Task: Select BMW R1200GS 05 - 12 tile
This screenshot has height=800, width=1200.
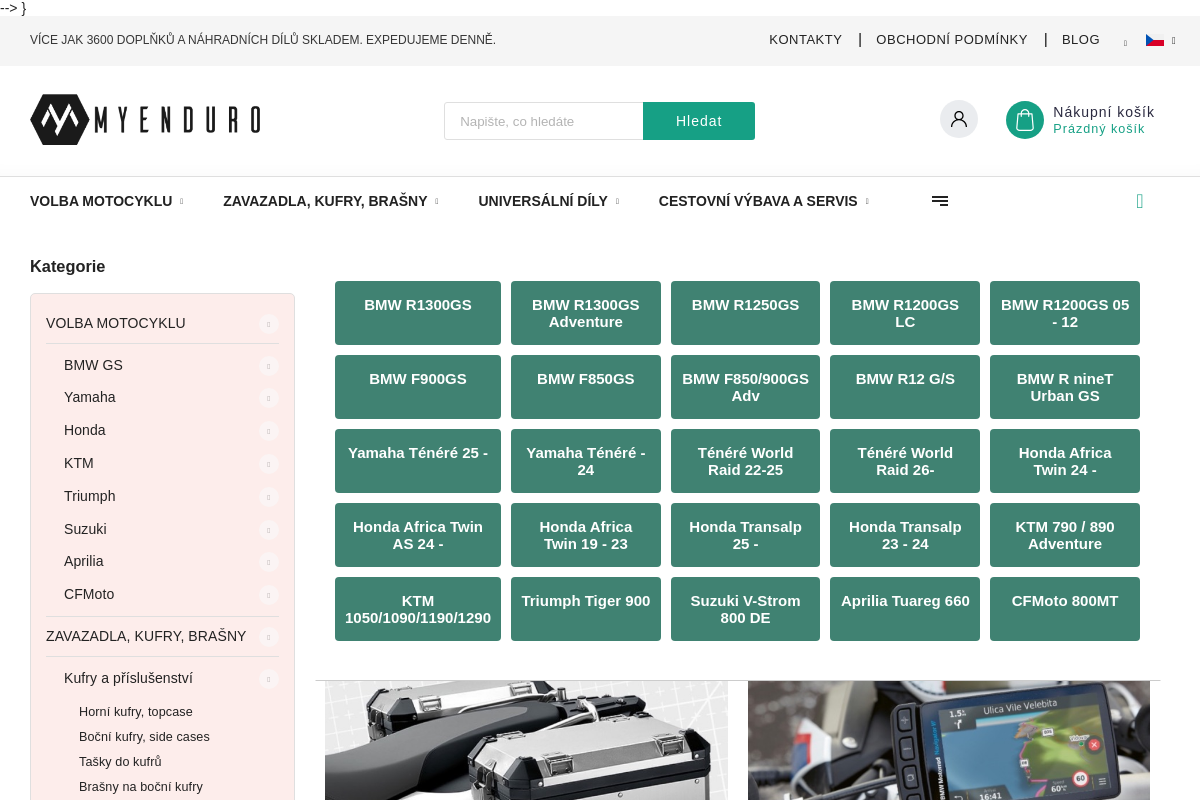Action: tap(1065, 313)
